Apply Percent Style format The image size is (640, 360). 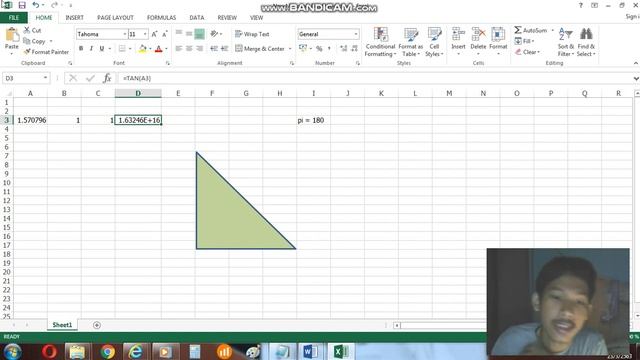319,49
